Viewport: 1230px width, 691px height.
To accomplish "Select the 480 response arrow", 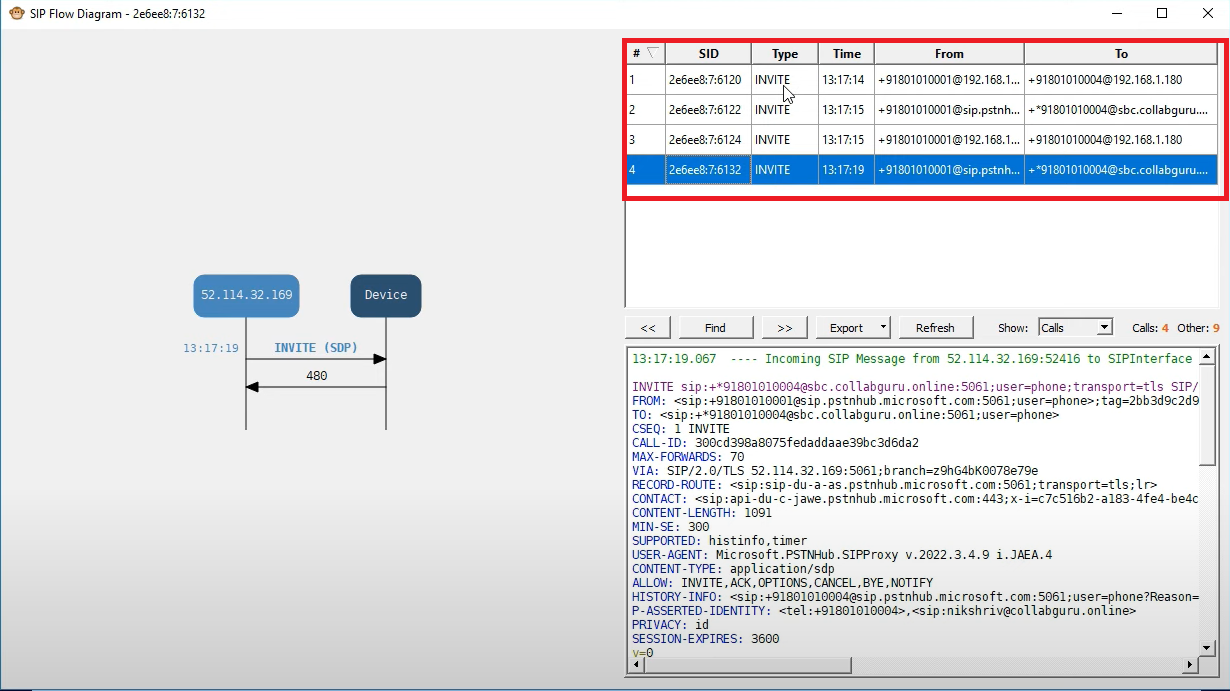I will click(316, 386).
